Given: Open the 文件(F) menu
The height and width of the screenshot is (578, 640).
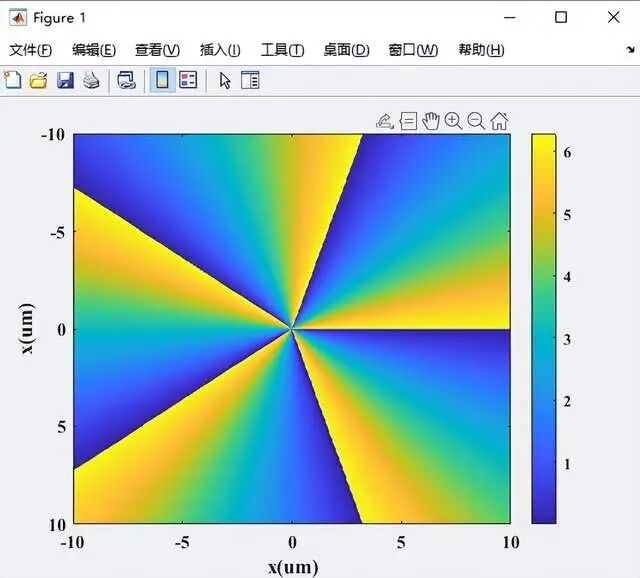Looking at the screenshot, I should click(30, 50).
